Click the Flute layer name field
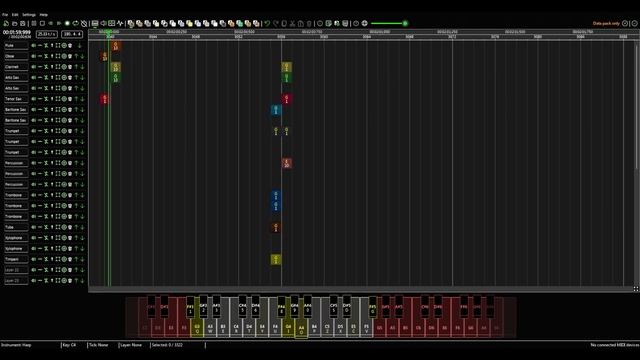This screenshot has height=360, width=640. pos(16,45)
